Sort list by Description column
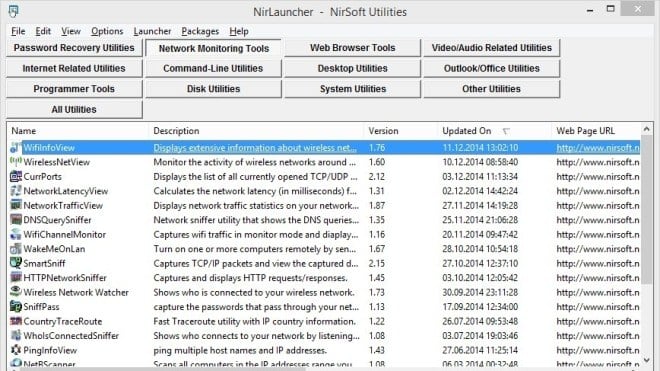Screen dimensions: 660x371 tap(256, 131)
